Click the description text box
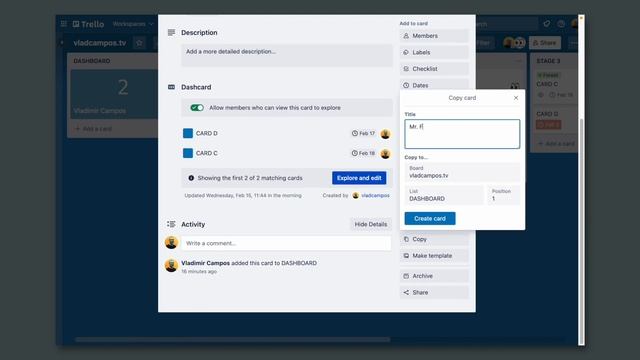640x360 pixels. (x=287, y=56)
